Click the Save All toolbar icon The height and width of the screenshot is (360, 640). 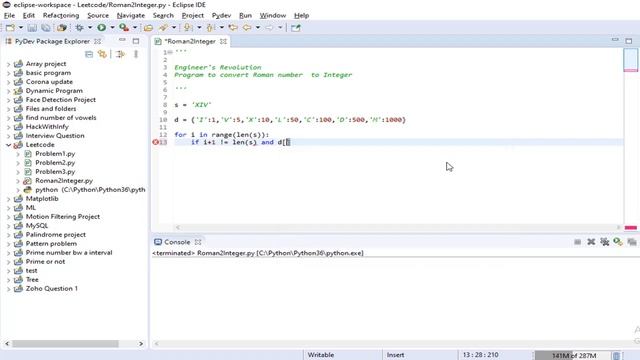pyautogui.click(x=46, y=28)
